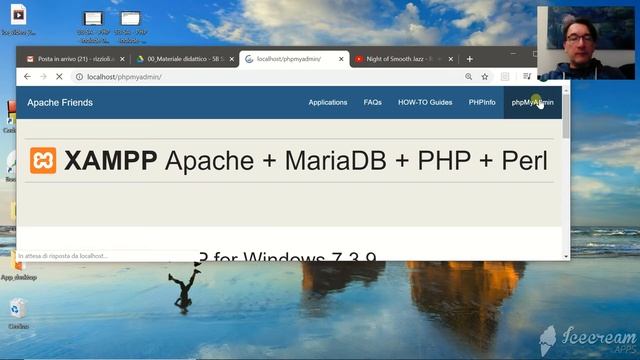Click the scrollbar up arrow

click(566, 90)
